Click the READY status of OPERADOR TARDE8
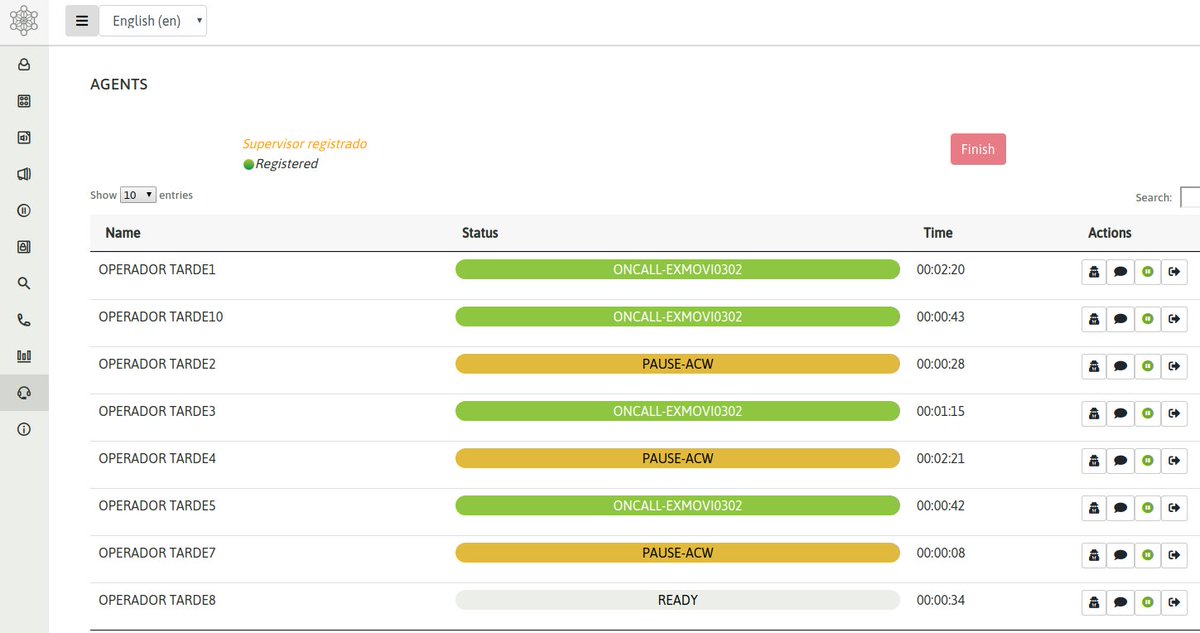 (x=678, y=600)
